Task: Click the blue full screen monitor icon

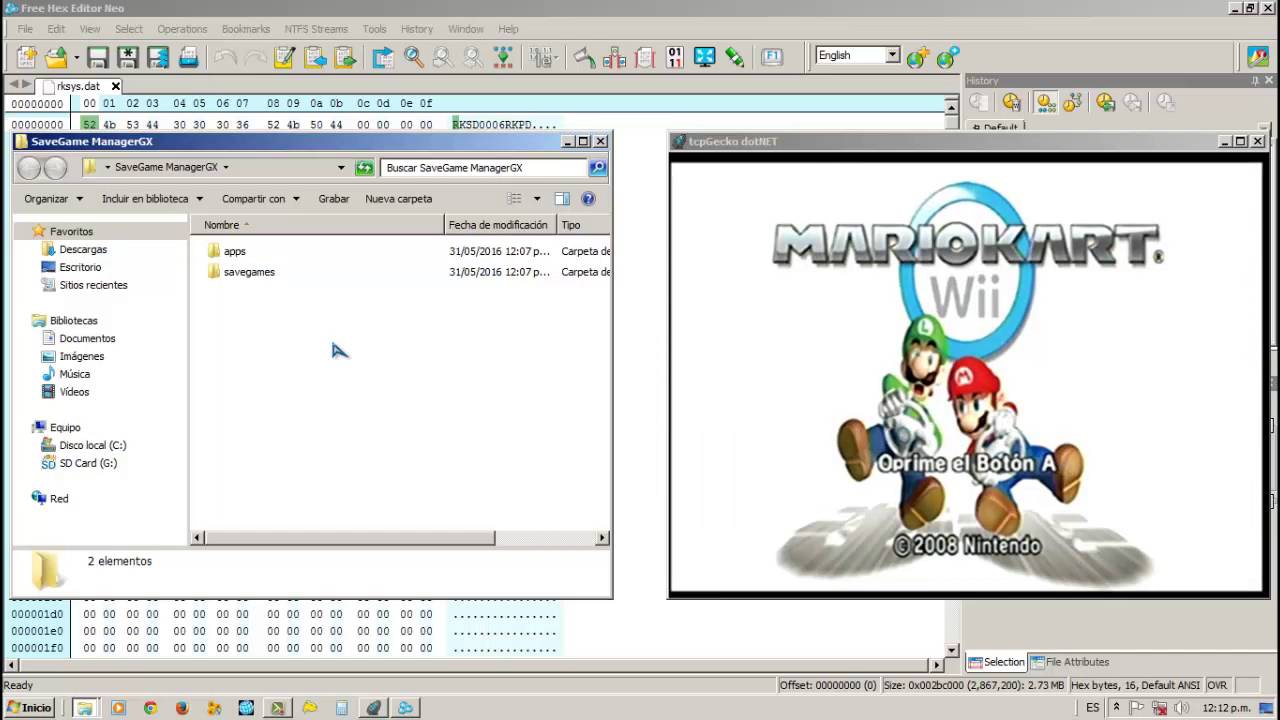Action: pyautogui.click(x=705, y=57)
